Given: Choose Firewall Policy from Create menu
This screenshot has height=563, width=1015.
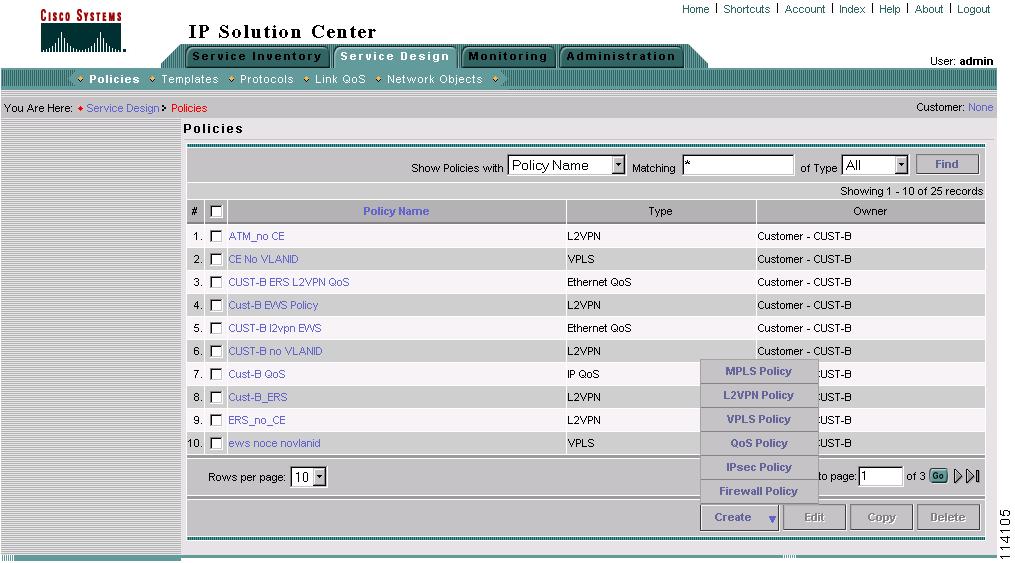Looking at the screenshot, I should [759, 491].
